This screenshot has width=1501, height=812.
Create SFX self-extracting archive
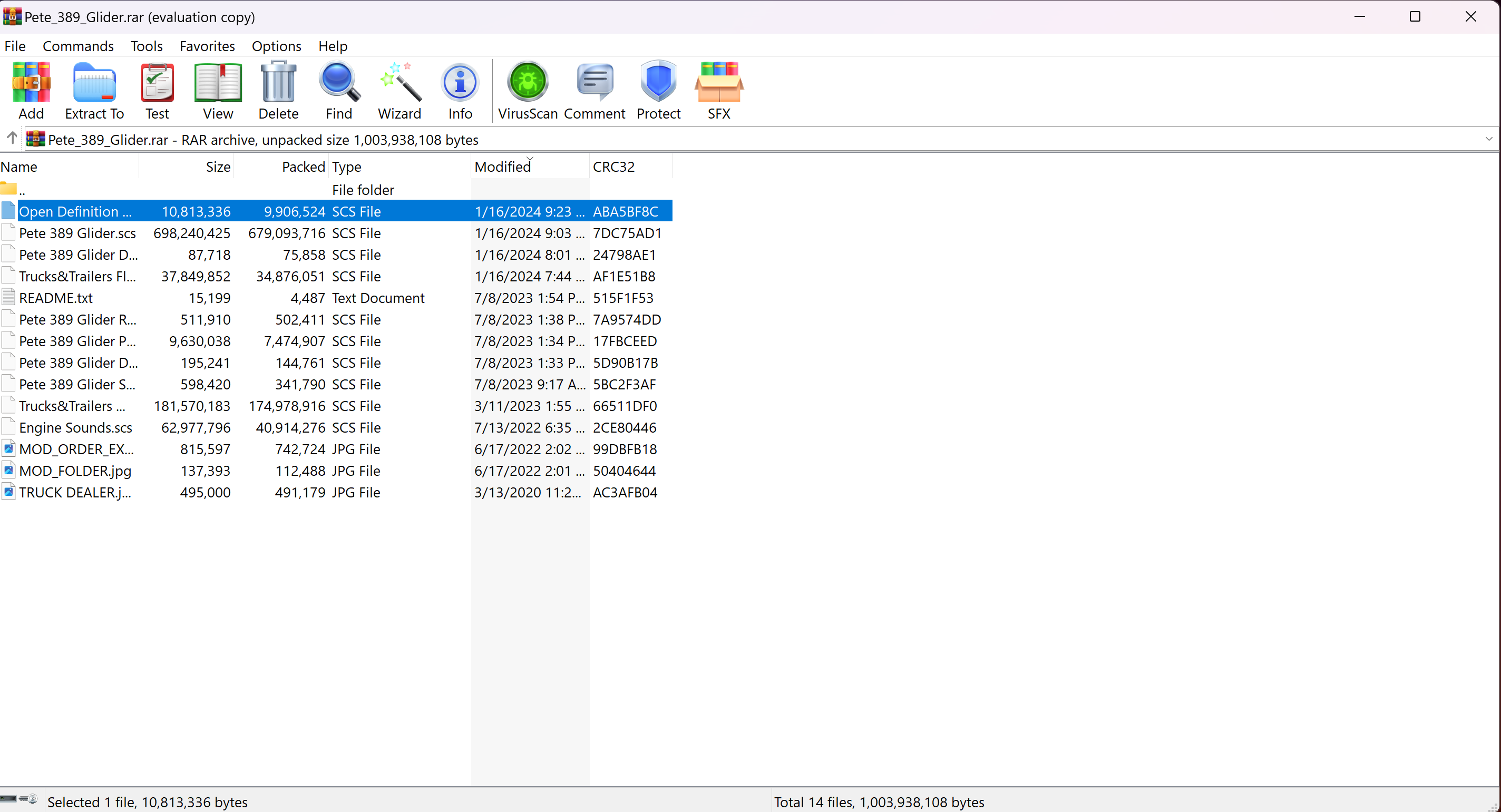coord(718,90)
